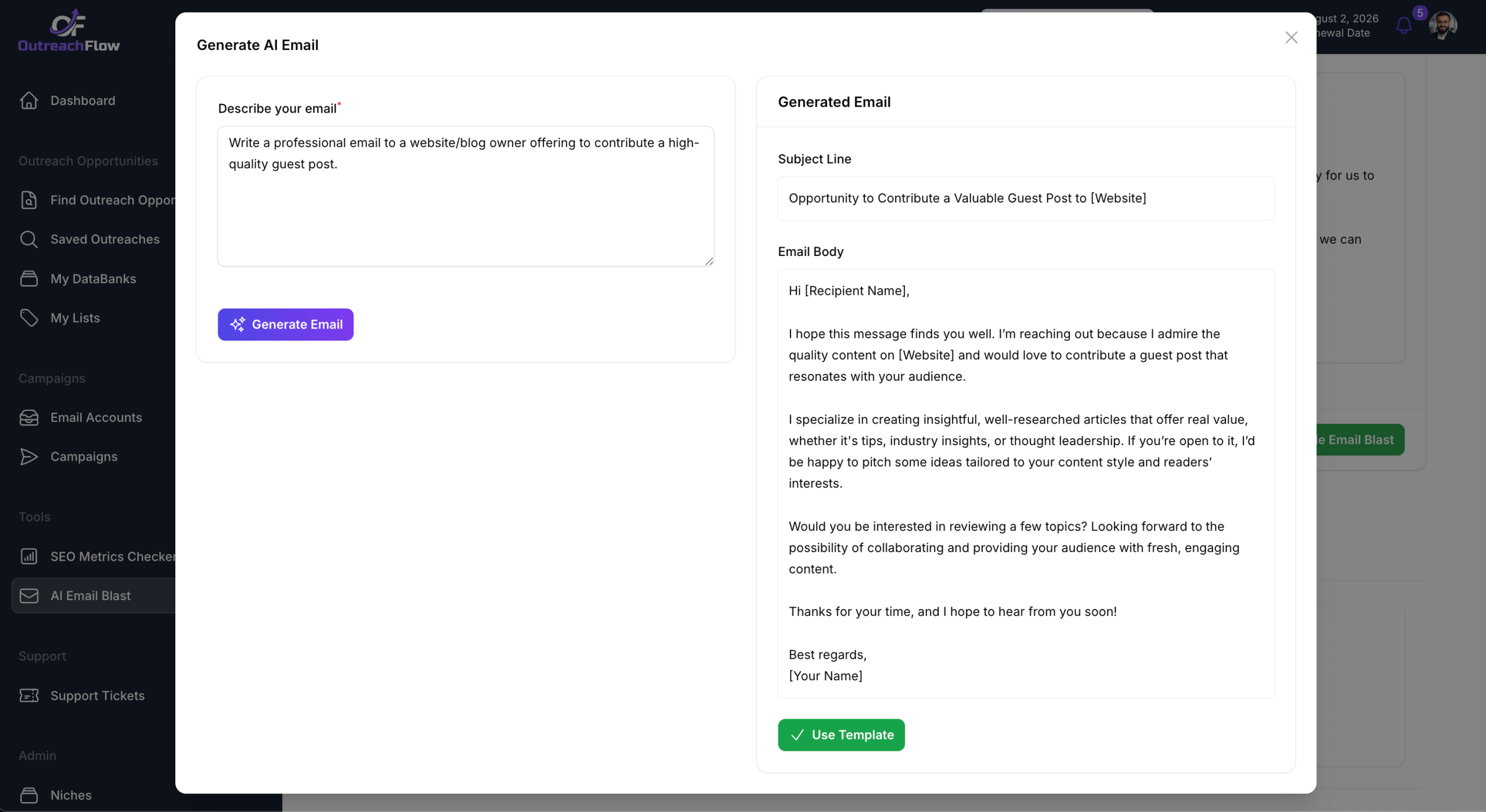Focus the Describe your email textarea

(x=466, y=196)
